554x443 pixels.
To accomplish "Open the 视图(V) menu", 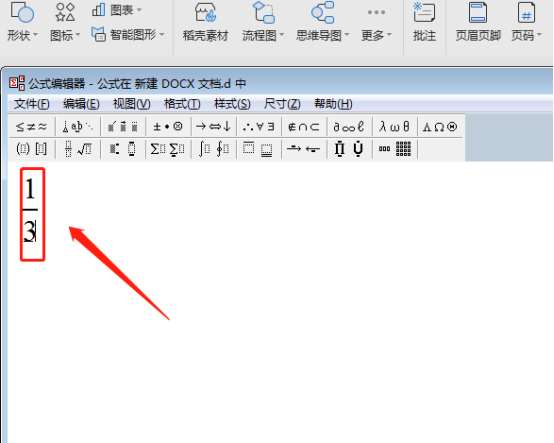I will click(131, 104).
